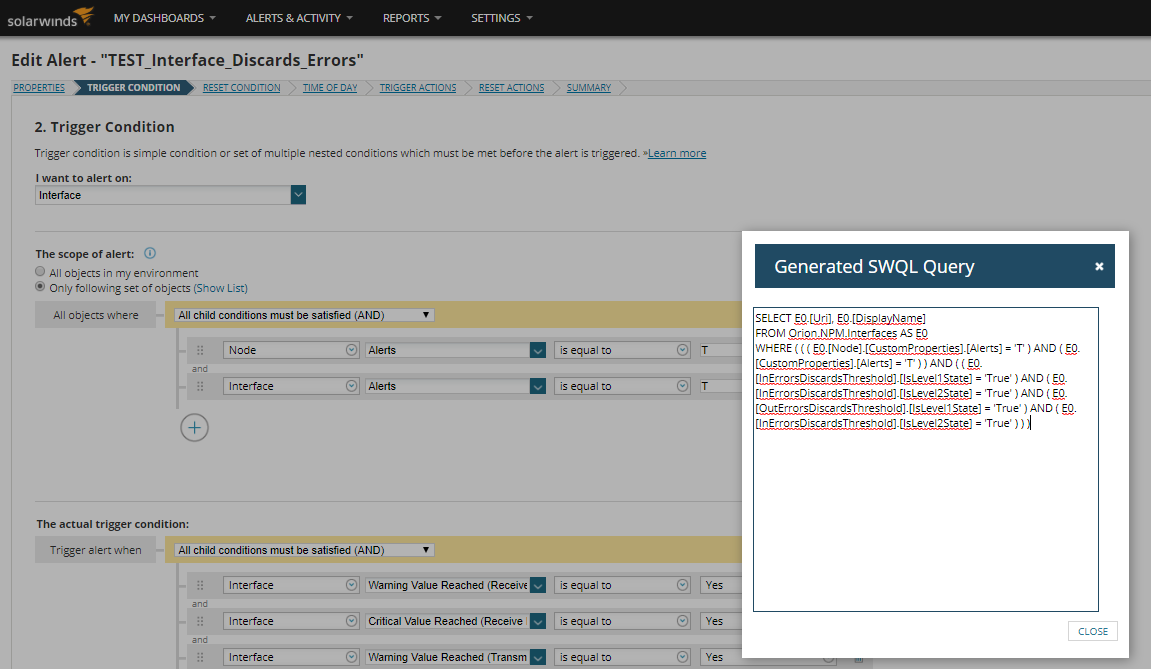Follow the Learn more link

pyautogui.click(x=677, y=153)
